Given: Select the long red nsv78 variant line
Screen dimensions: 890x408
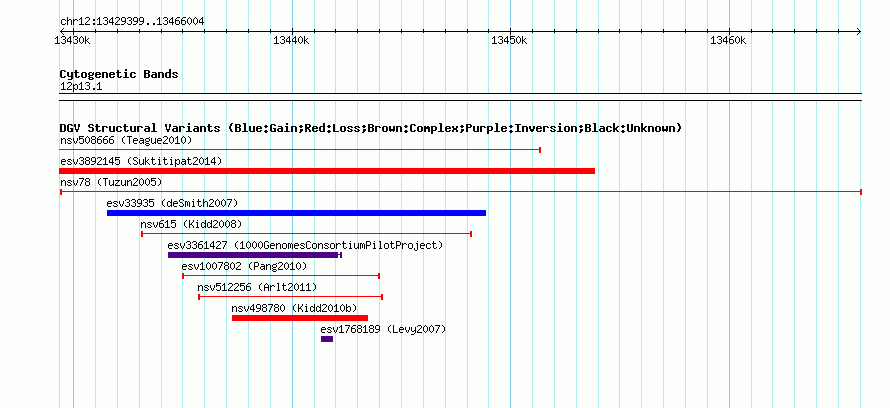Looking at the screenshot, I should (x=461, y=192).
